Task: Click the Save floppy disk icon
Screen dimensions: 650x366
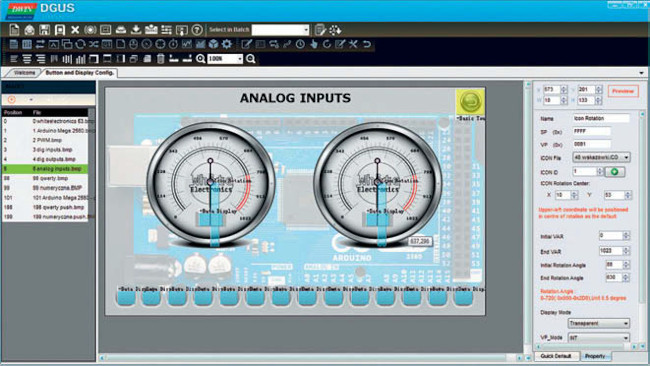Action: coord(44,30)
